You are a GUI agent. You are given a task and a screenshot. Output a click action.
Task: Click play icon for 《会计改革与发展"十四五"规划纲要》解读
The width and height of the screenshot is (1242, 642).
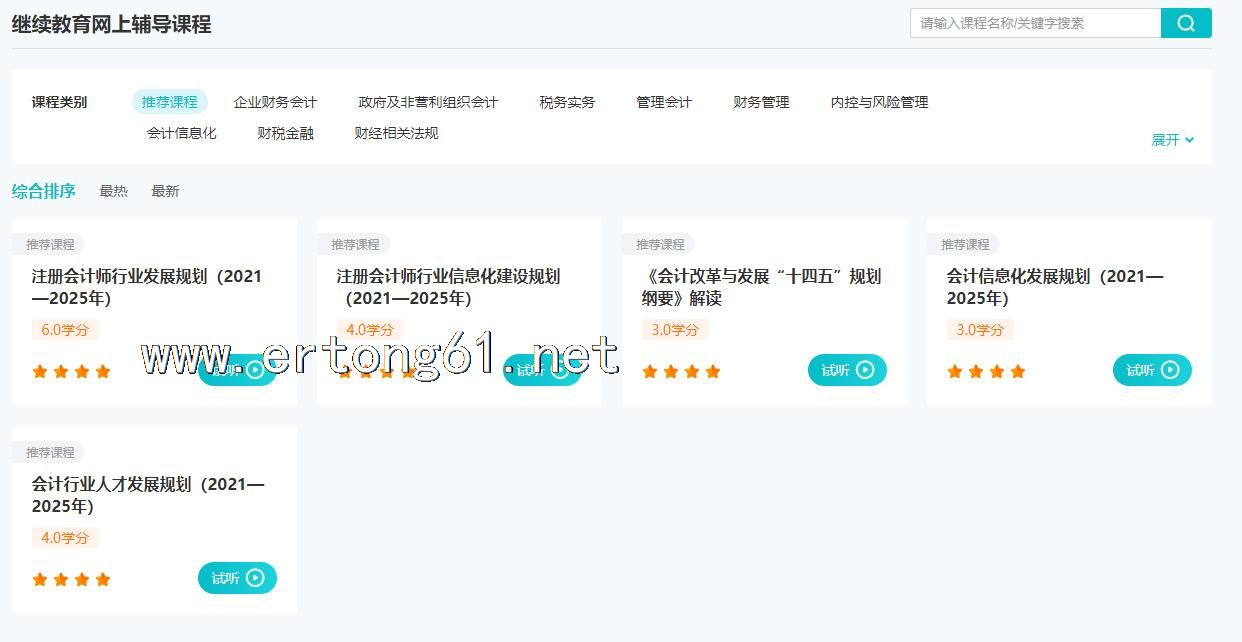click(865, 370)
